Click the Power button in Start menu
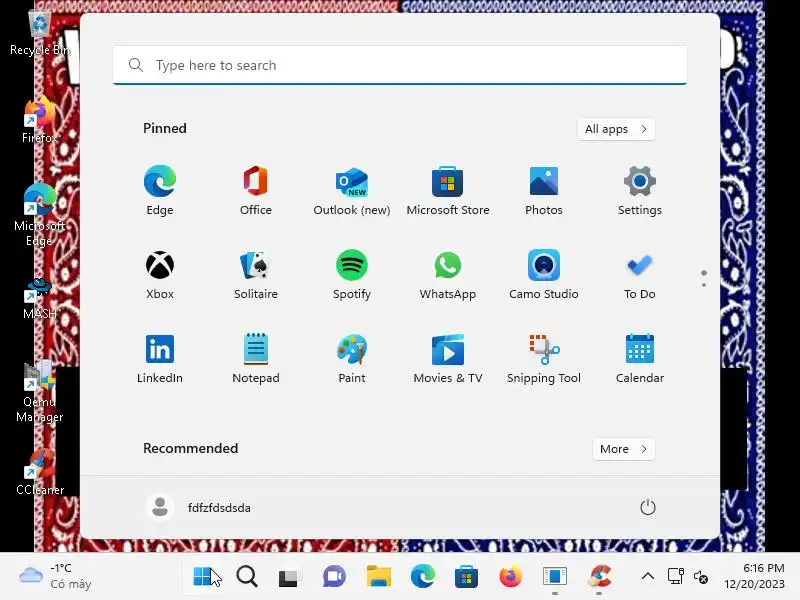800x600 pixels. coord(647,507)
